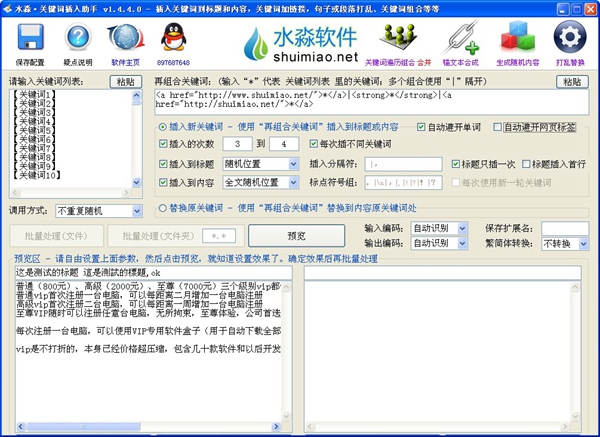Click left preview vertical scroll down arrow

click(287, 416)
